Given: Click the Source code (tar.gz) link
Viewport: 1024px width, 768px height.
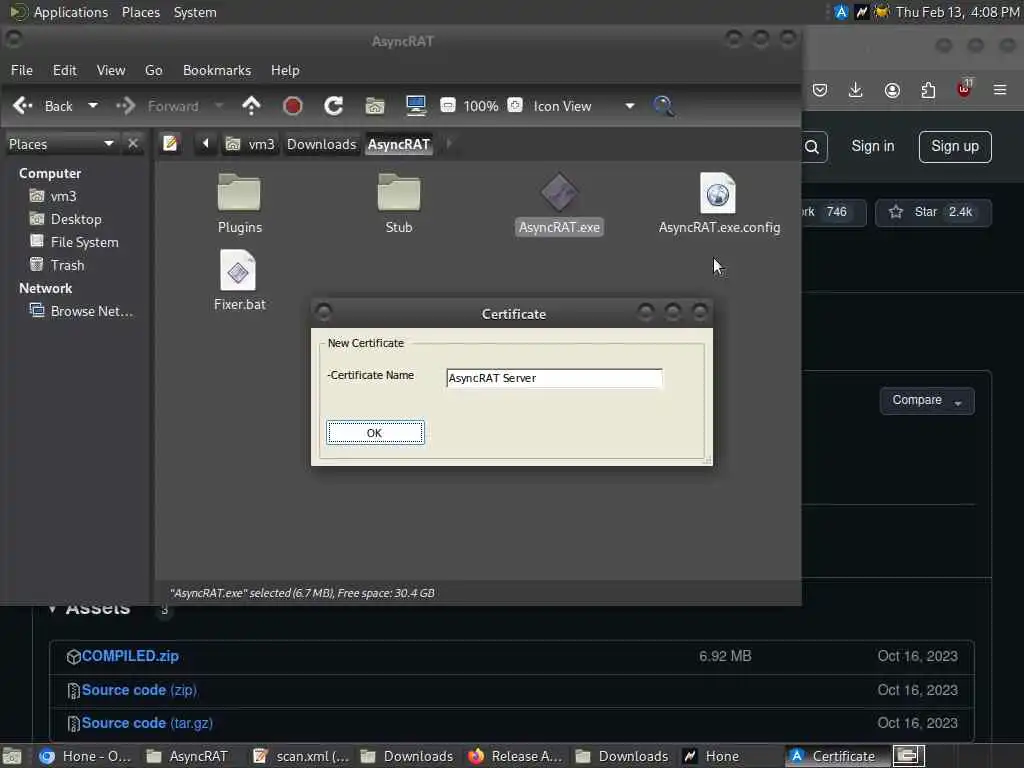Looking at the screenshot, I should [147, 724].
